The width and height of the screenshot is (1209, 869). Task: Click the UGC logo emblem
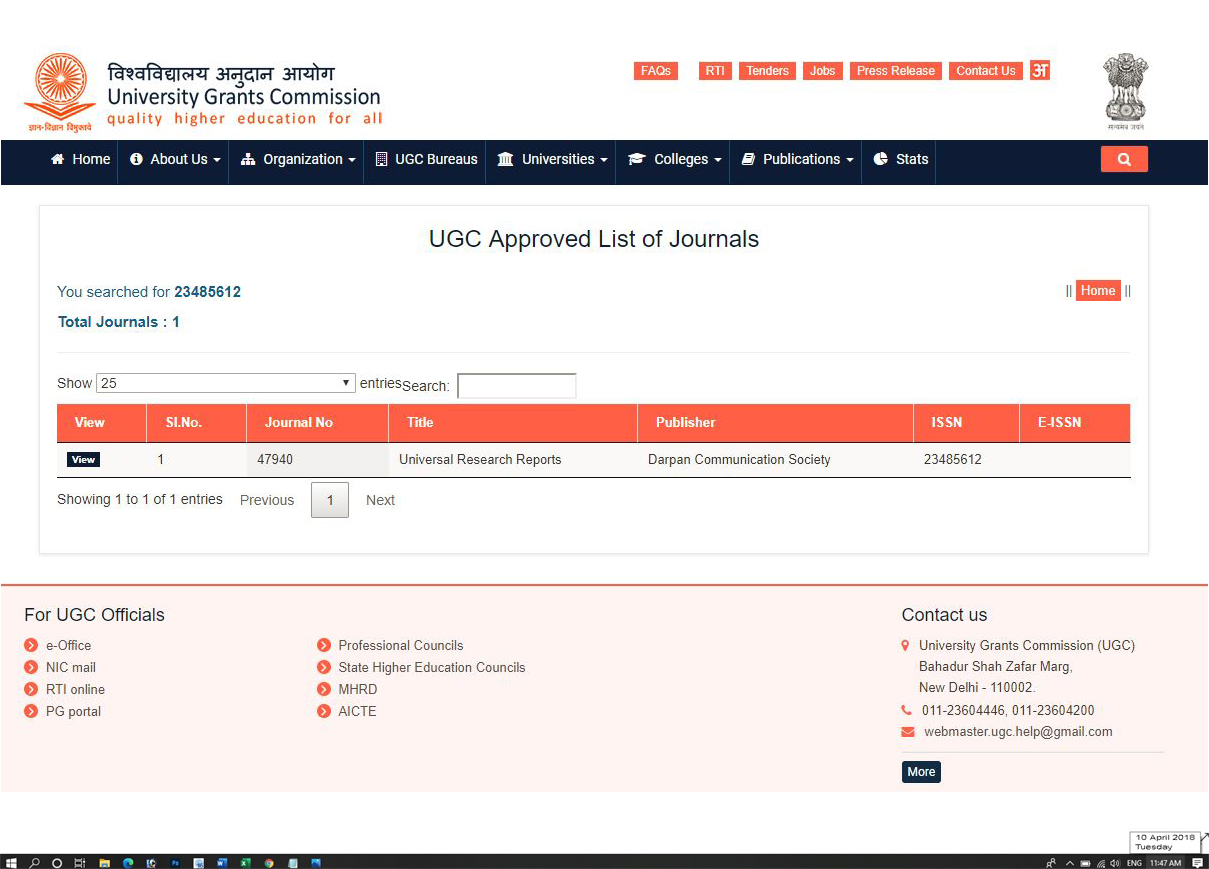(x=62, y=92)
